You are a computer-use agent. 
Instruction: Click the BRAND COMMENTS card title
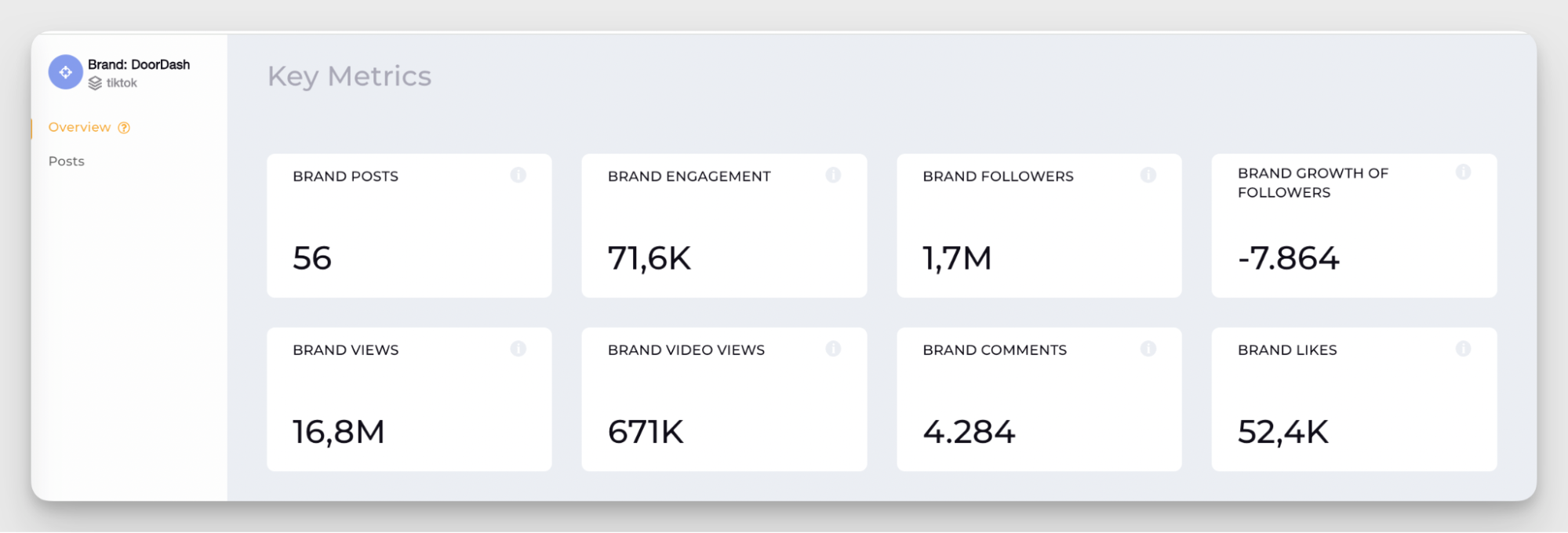[x=995, y=350]
